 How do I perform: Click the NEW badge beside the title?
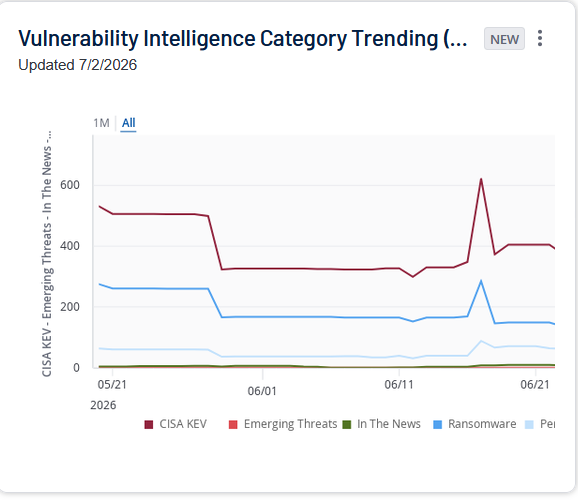[x=504, y=39]
